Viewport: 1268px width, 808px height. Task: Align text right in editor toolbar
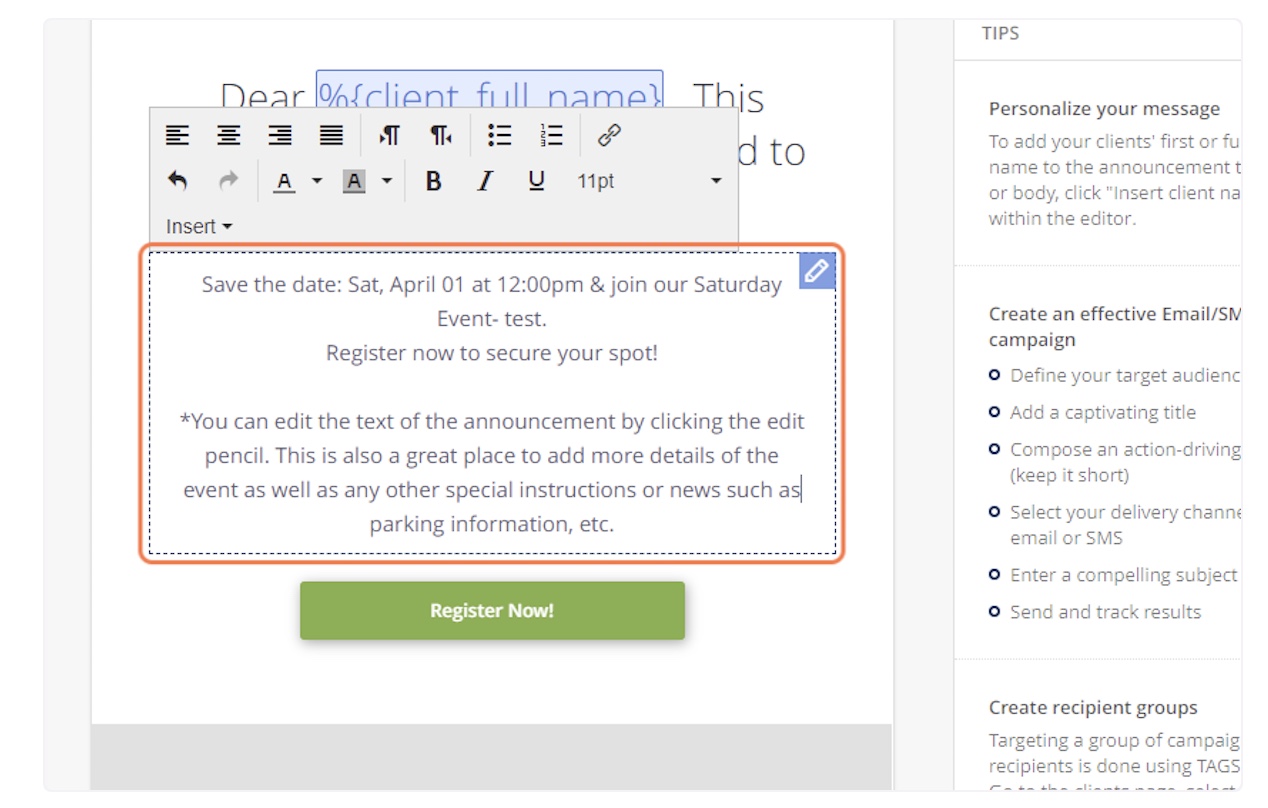click(280, 135)
